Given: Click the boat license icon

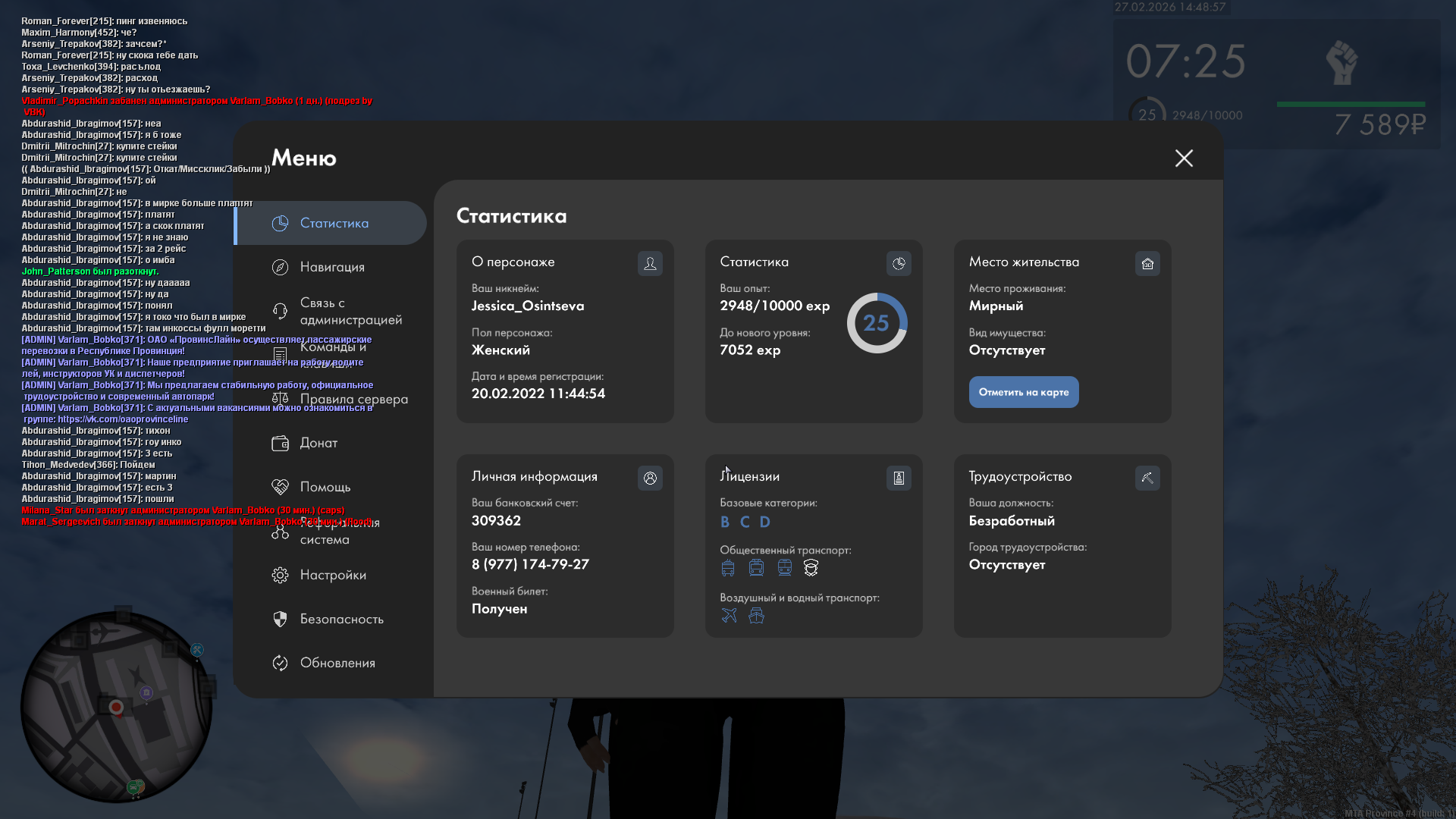Looking at the screenshot, I should click(756, 615).
